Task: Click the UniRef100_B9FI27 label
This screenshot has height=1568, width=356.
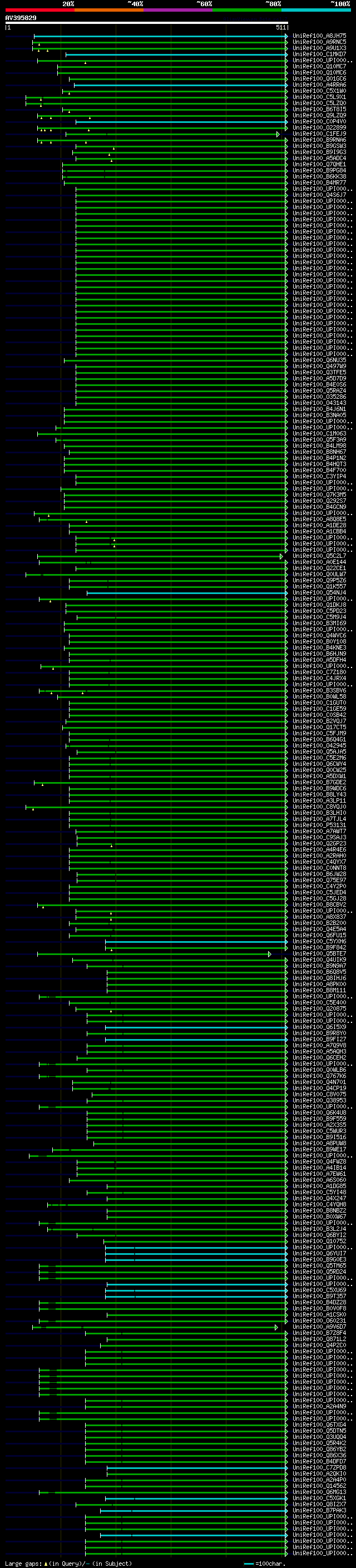Action: (x=319, y=1040)
